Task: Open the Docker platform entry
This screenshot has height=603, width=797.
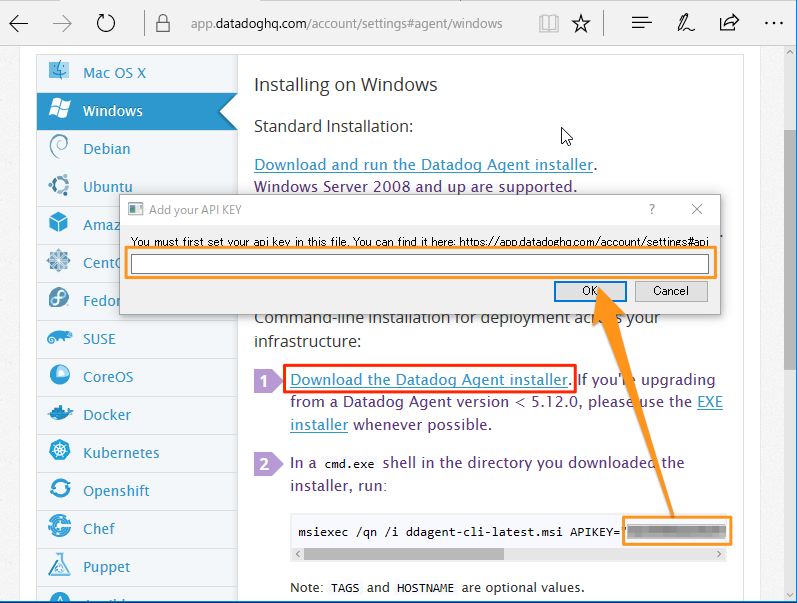Action: click(x=137, y=415)
